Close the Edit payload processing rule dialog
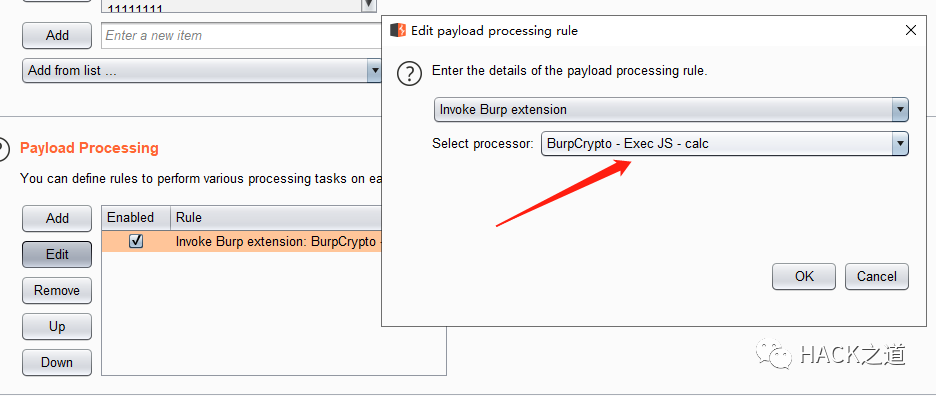 910,30
